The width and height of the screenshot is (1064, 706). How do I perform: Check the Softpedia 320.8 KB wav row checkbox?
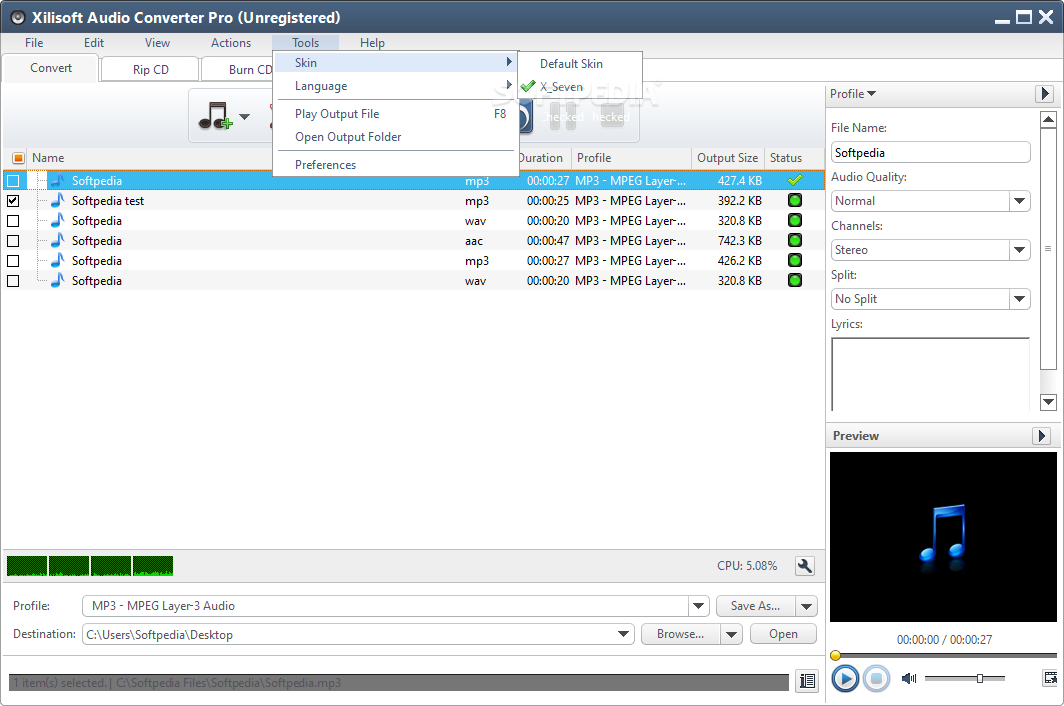click(13, 221)
